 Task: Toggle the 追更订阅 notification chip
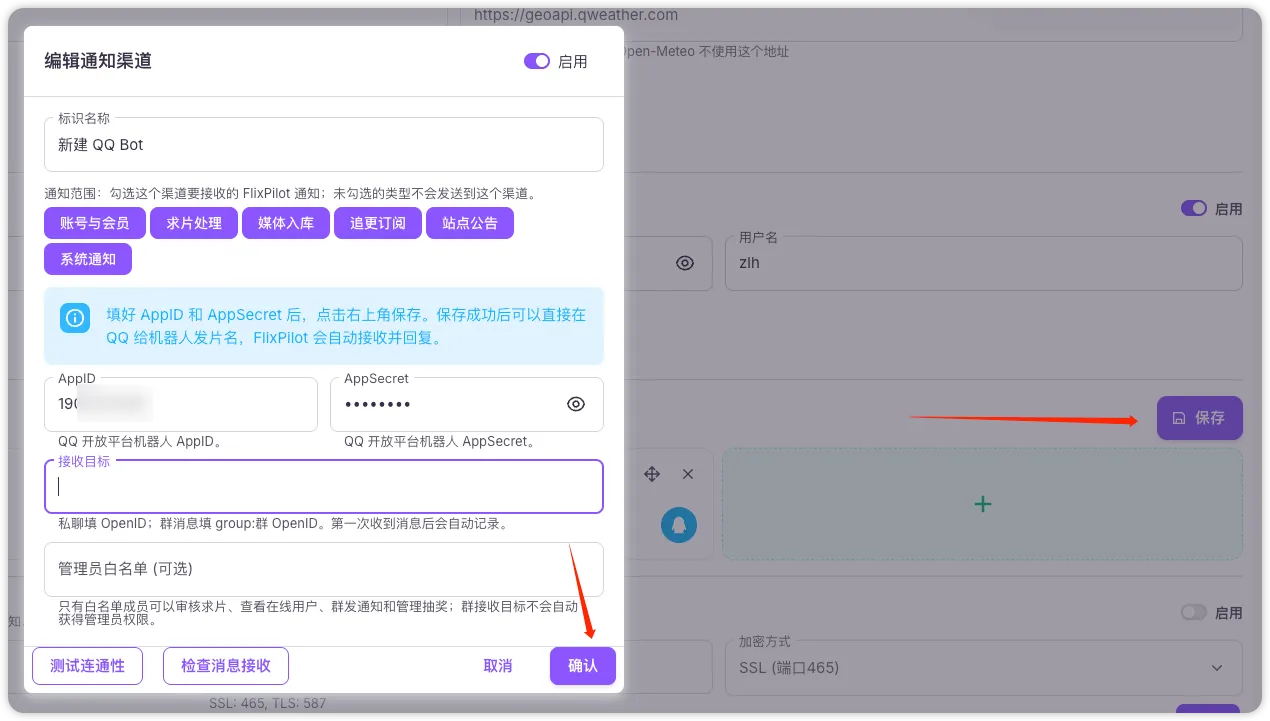(x=378, y=223)
